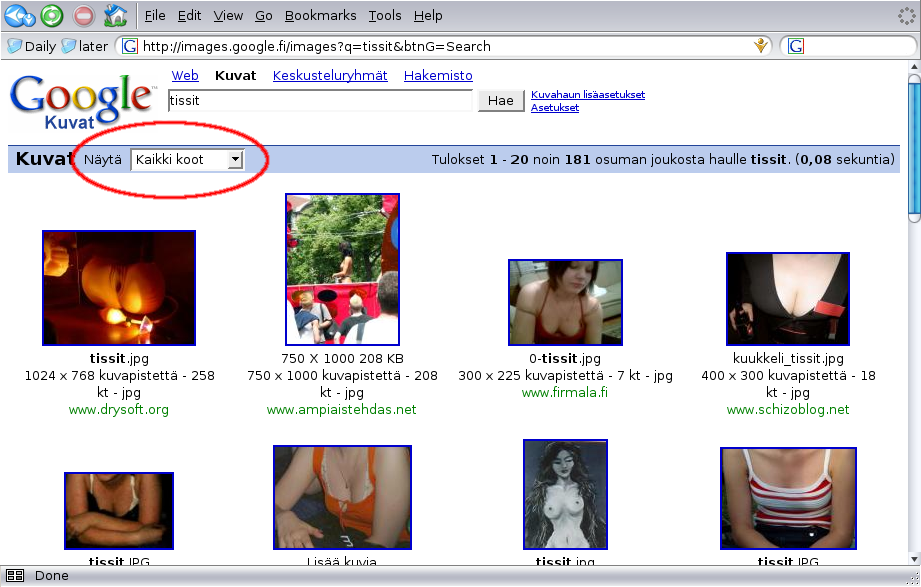Navigate back using the Back arrow icon
Image resolution: width=921 pixels, height=587 pixels.
click(x=16, y=15)
